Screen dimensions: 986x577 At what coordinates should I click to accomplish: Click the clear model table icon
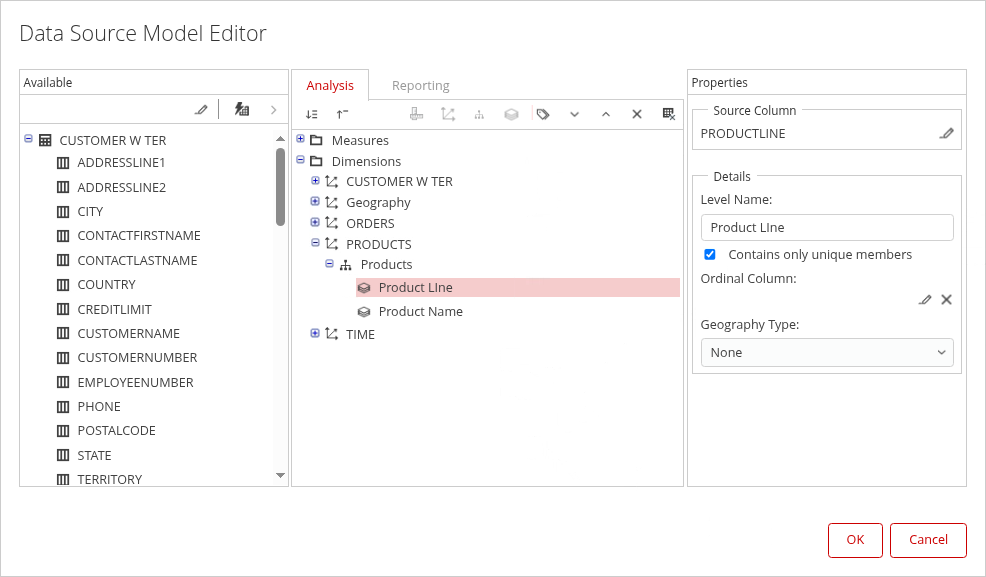[x=668, y=114]
